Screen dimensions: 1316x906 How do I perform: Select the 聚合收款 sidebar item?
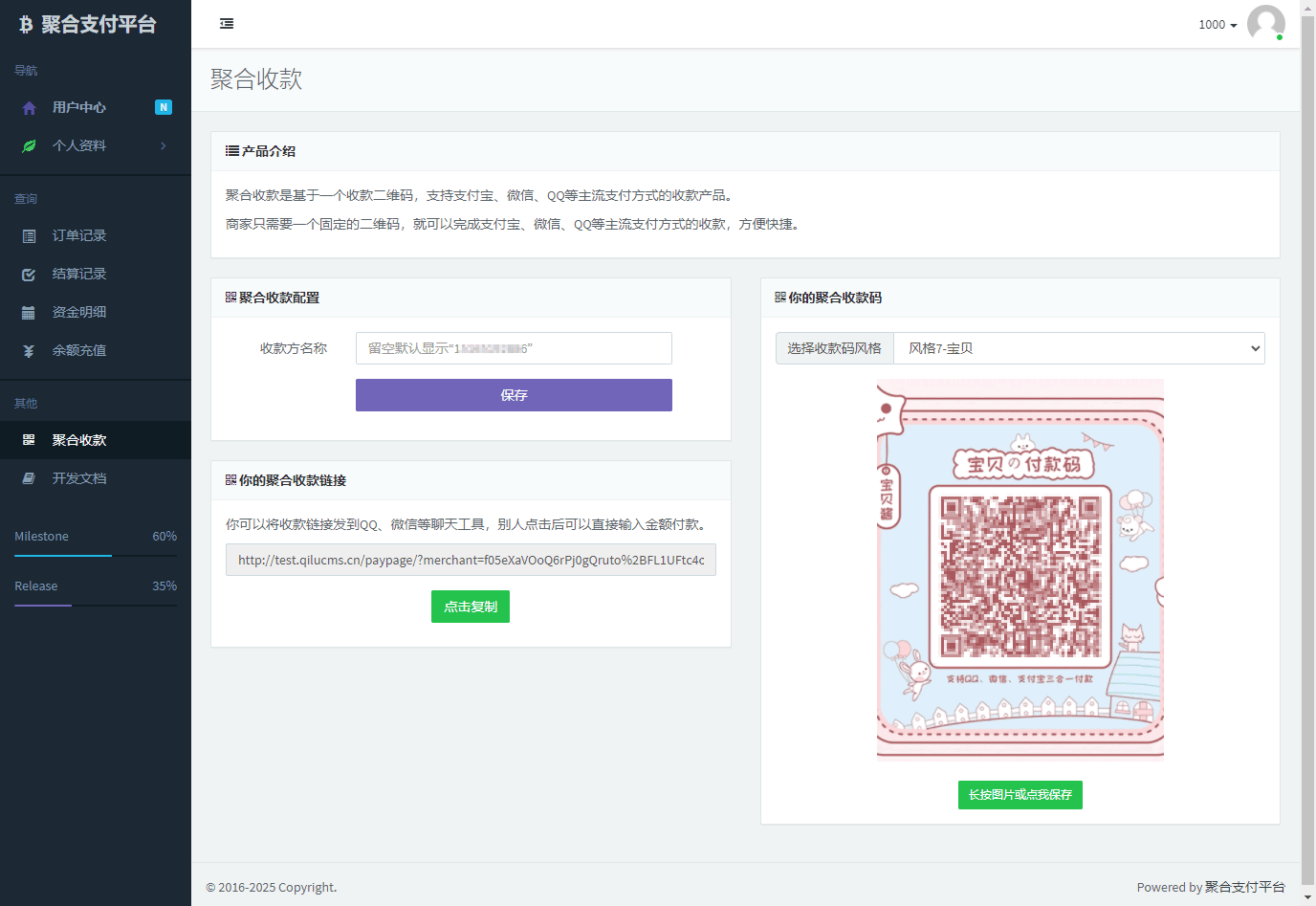coord(96,440)
